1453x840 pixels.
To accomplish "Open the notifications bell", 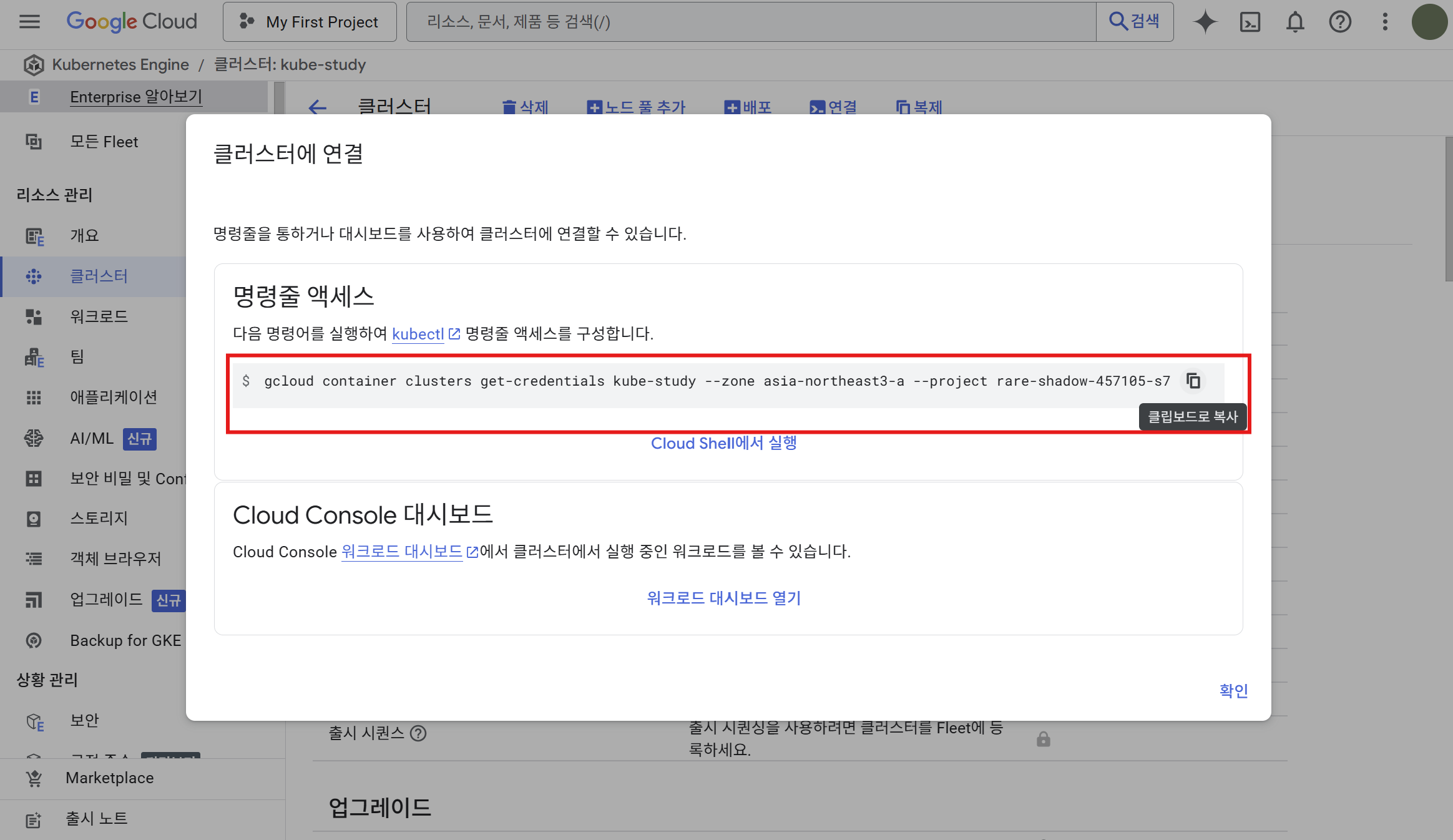I will 1295,22.
